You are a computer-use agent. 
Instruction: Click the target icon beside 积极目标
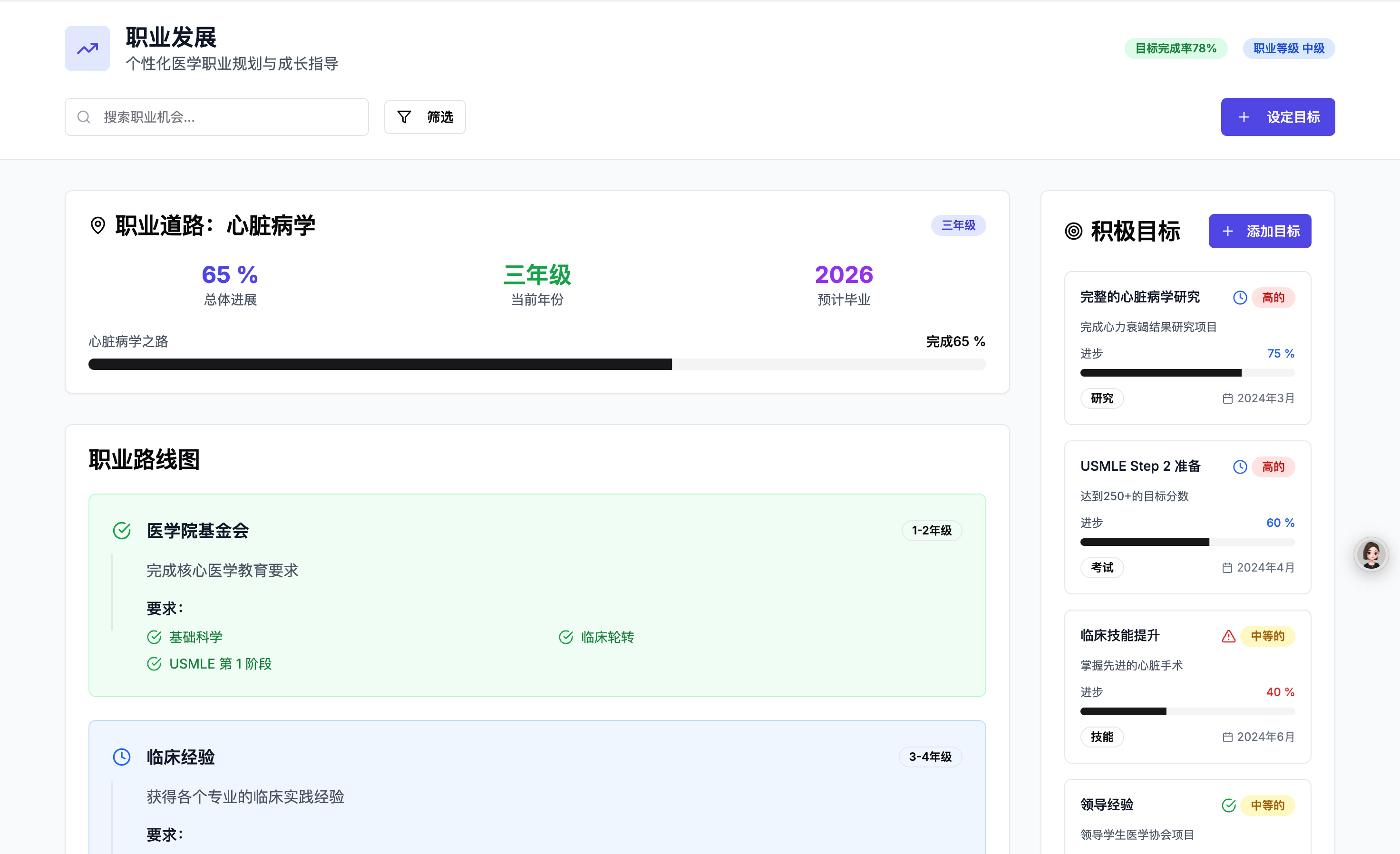pos(1073,231)
